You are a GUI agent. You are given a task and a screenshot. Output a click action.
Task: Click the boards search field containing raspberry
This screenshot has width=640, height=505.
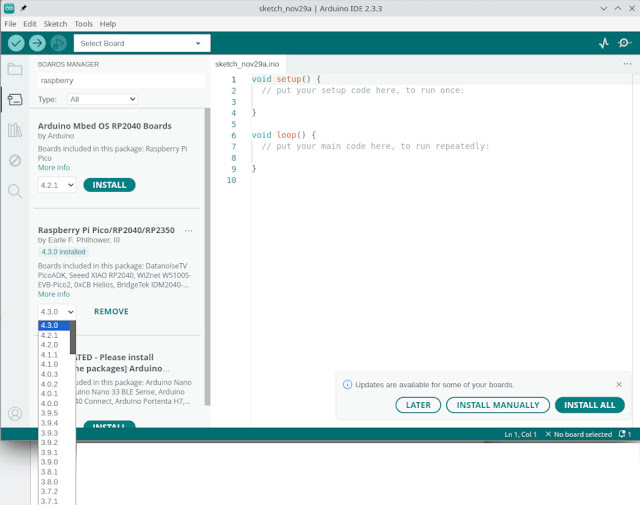click(x=121, y=80)
